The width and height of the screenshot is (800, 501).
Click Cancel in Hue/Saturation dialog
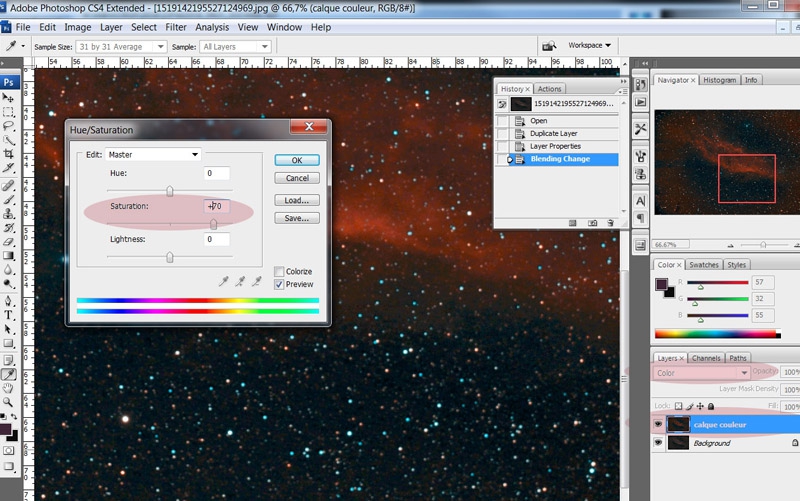coord(297,178)
